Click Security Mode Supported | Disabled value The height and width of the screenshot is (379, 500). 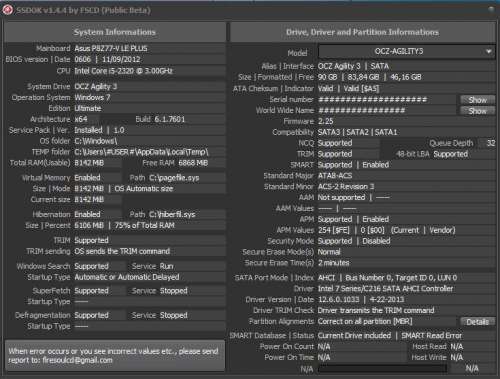pyautogui.click(x=354, y=241)
